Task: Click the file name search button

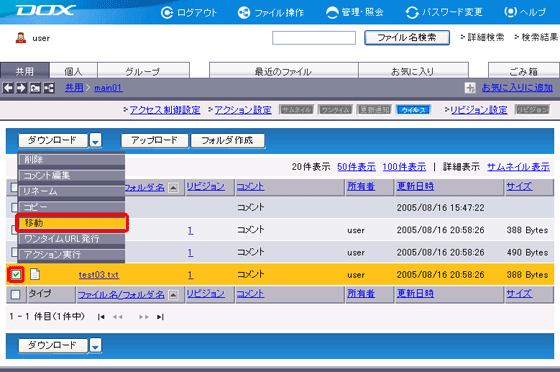Action: [x=407, y=37]
